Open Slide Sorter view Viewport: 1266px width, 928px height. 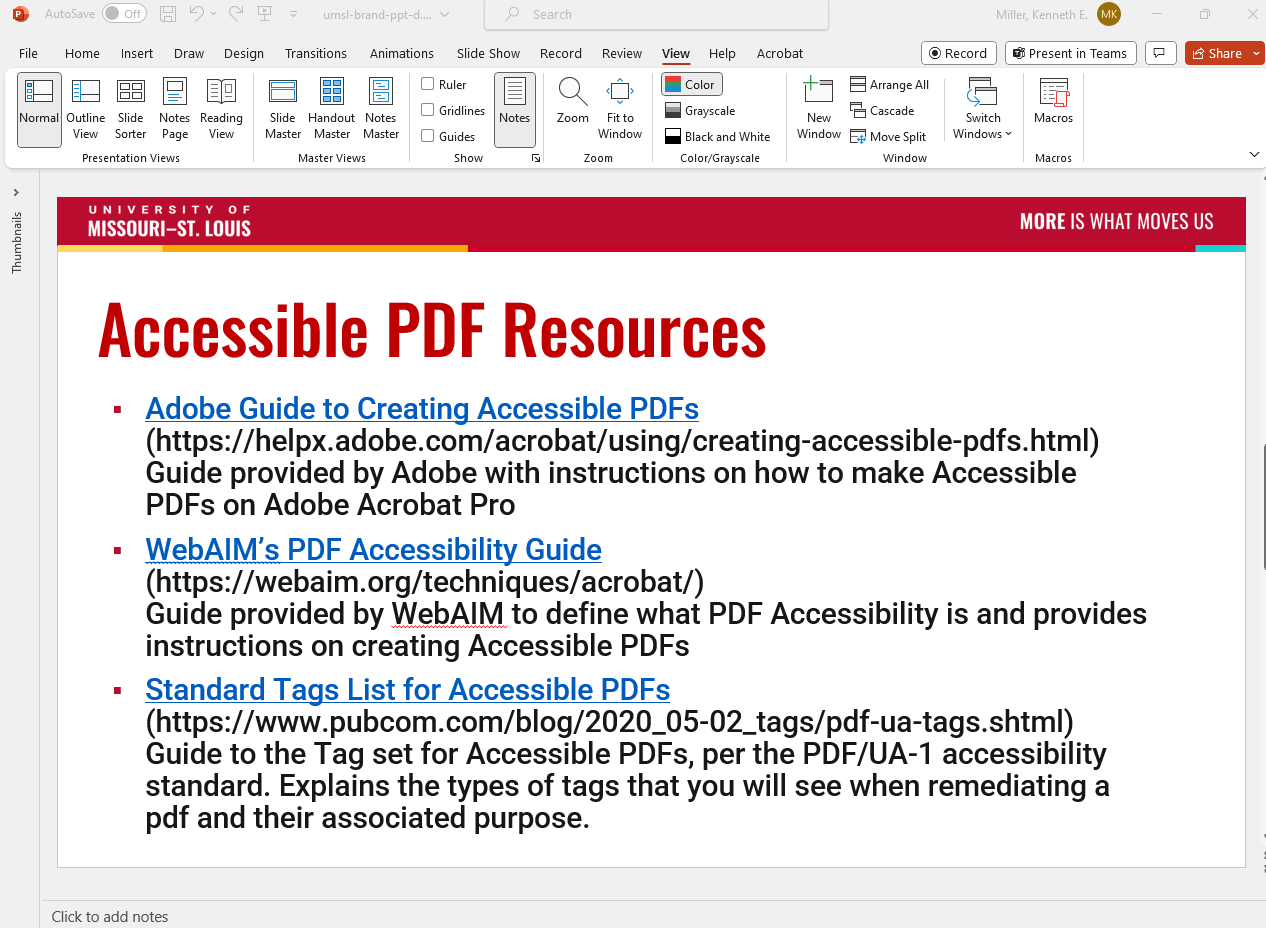(131, 110)
